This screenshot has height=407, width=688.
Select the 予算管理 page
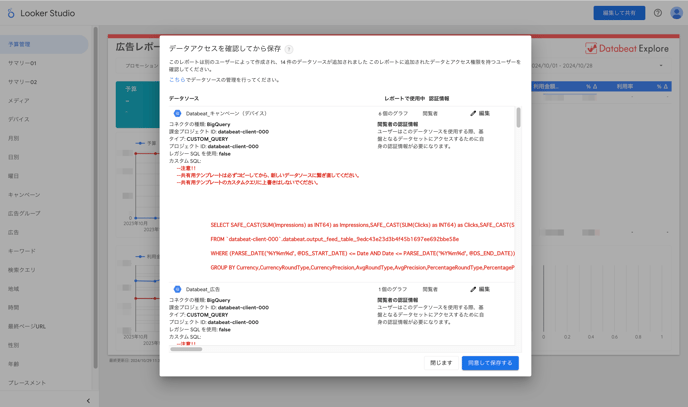pos(44,44)
